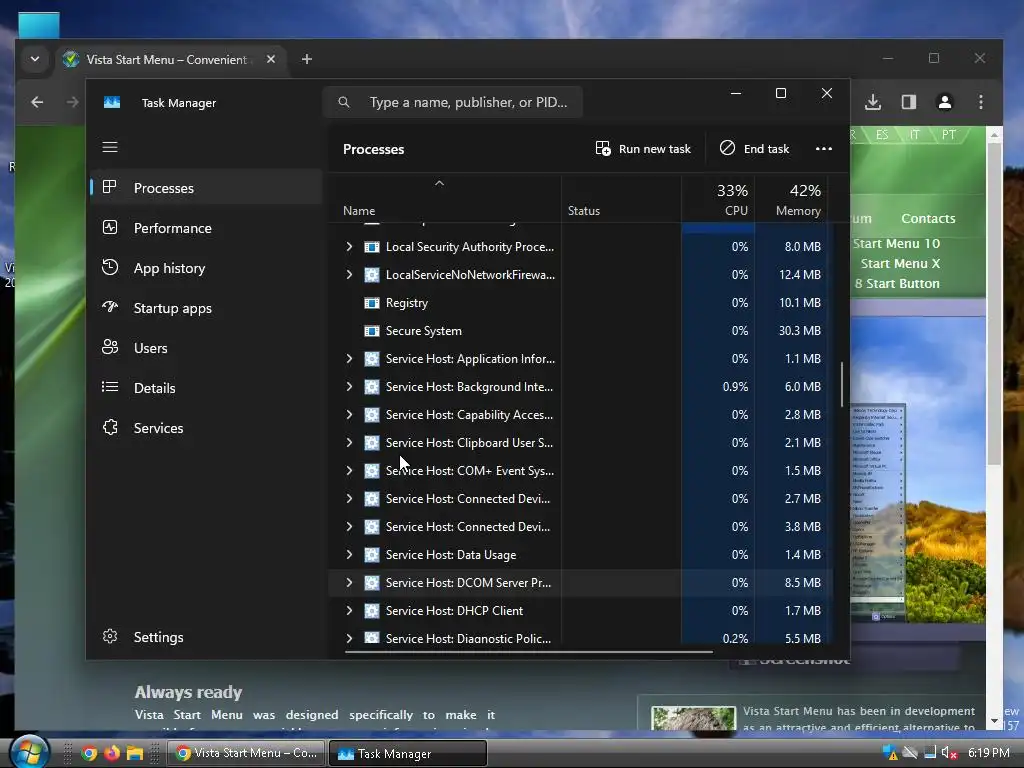Open the Start Menu 10 link

click(x=896, y=244)
